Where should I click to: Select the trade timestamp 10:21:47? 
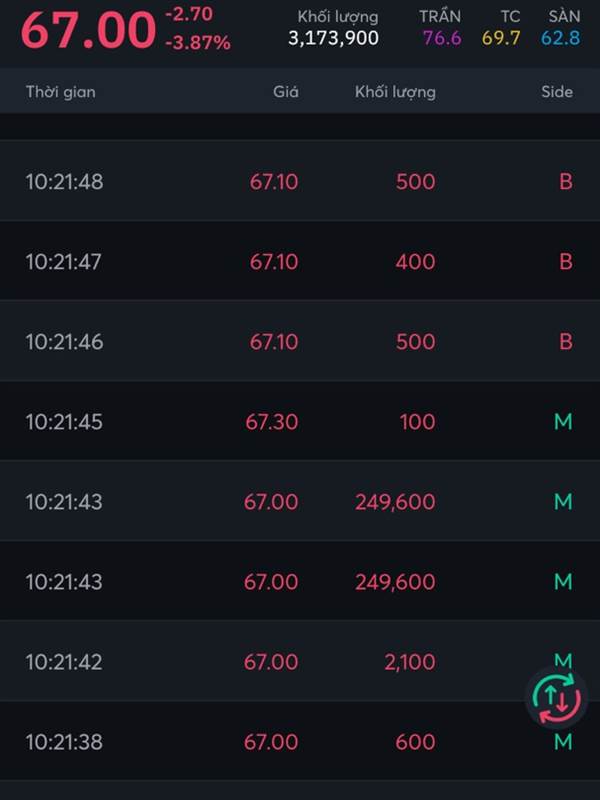(64, 262)
